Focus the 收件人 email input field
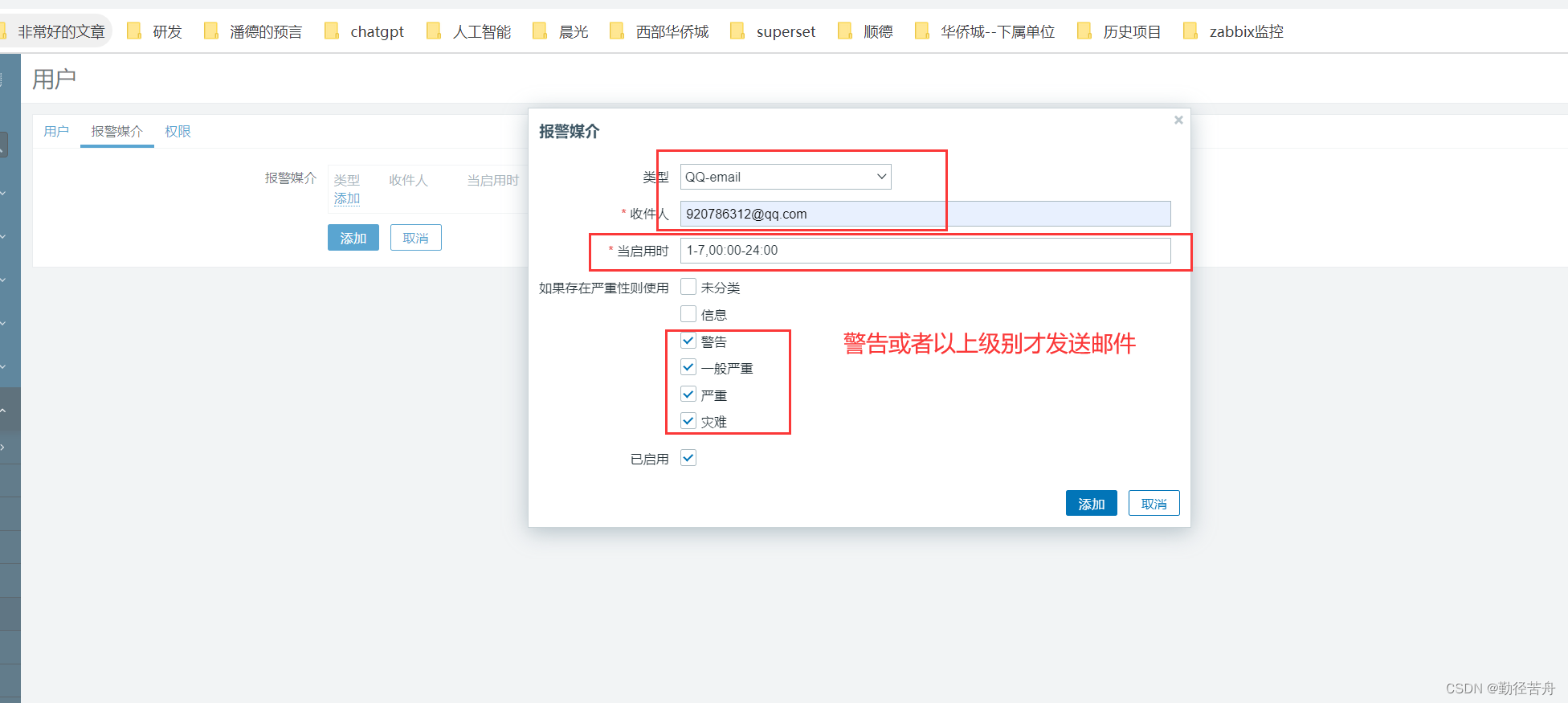The width and height of the screenshot is (1568, 703). [925, 214]
